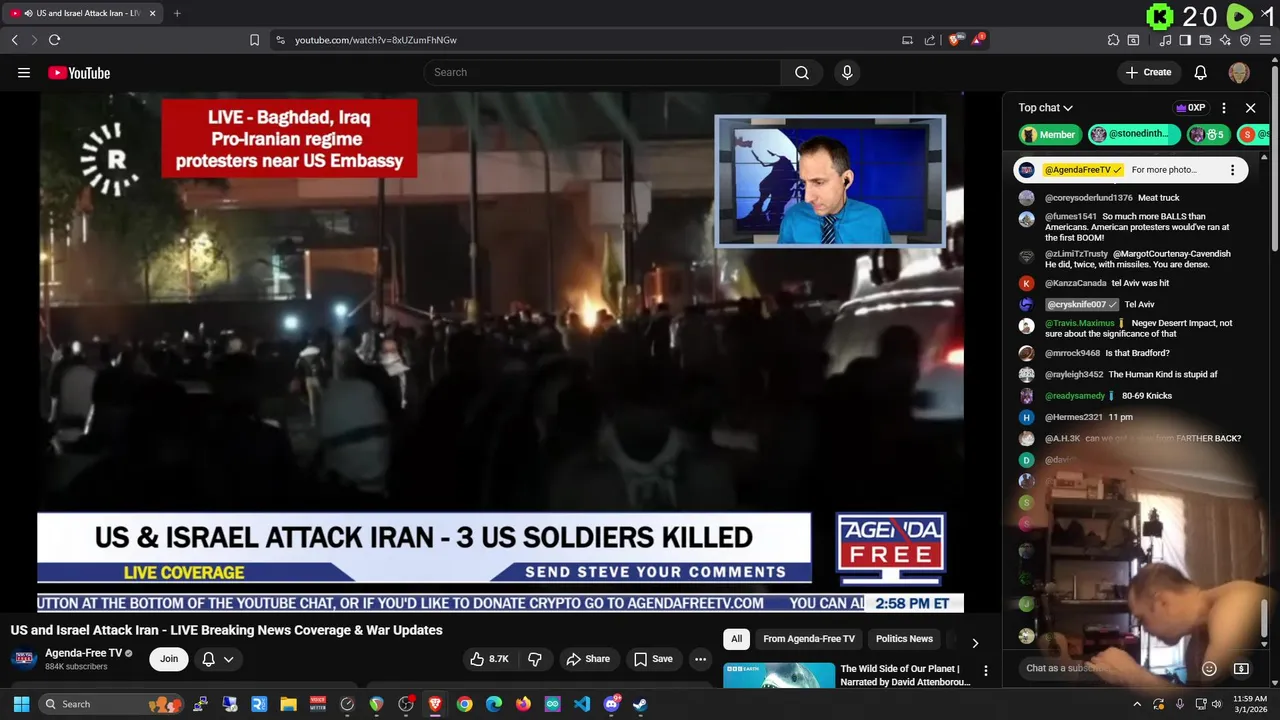Open the account avatar menu
This screenshot has height=720, width=1280.
point(1239,72)
